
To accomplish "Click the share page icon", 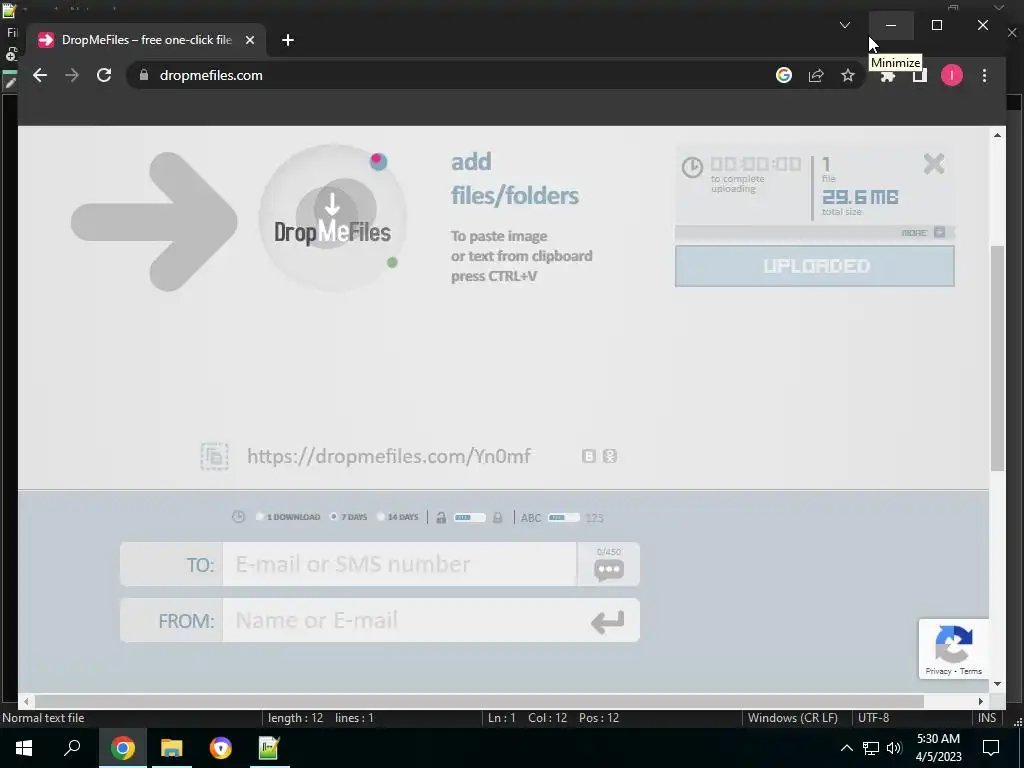I will pyautogui.click(x=816, y=75).
